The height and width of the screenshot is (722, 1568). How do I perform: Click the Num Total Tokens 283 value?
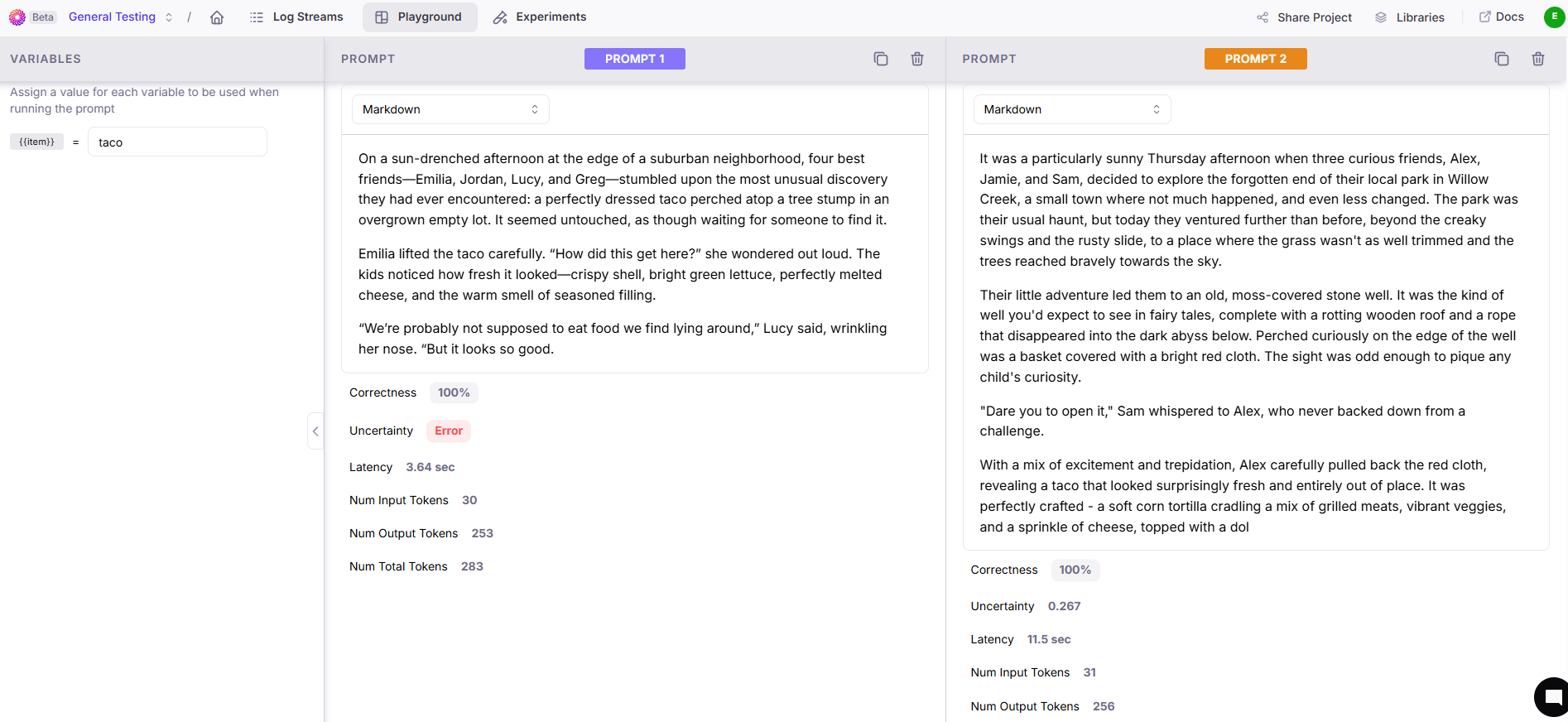click(x=472, y=566)
